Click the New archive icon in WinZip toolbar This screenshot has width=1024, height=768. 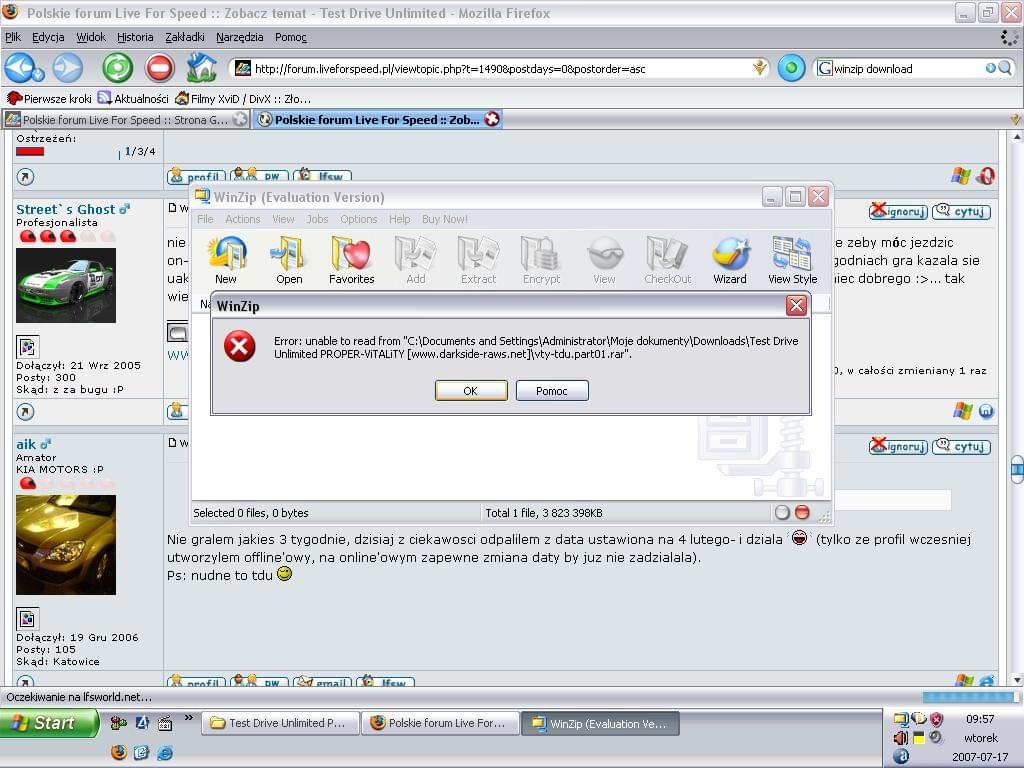coord(226,261)
